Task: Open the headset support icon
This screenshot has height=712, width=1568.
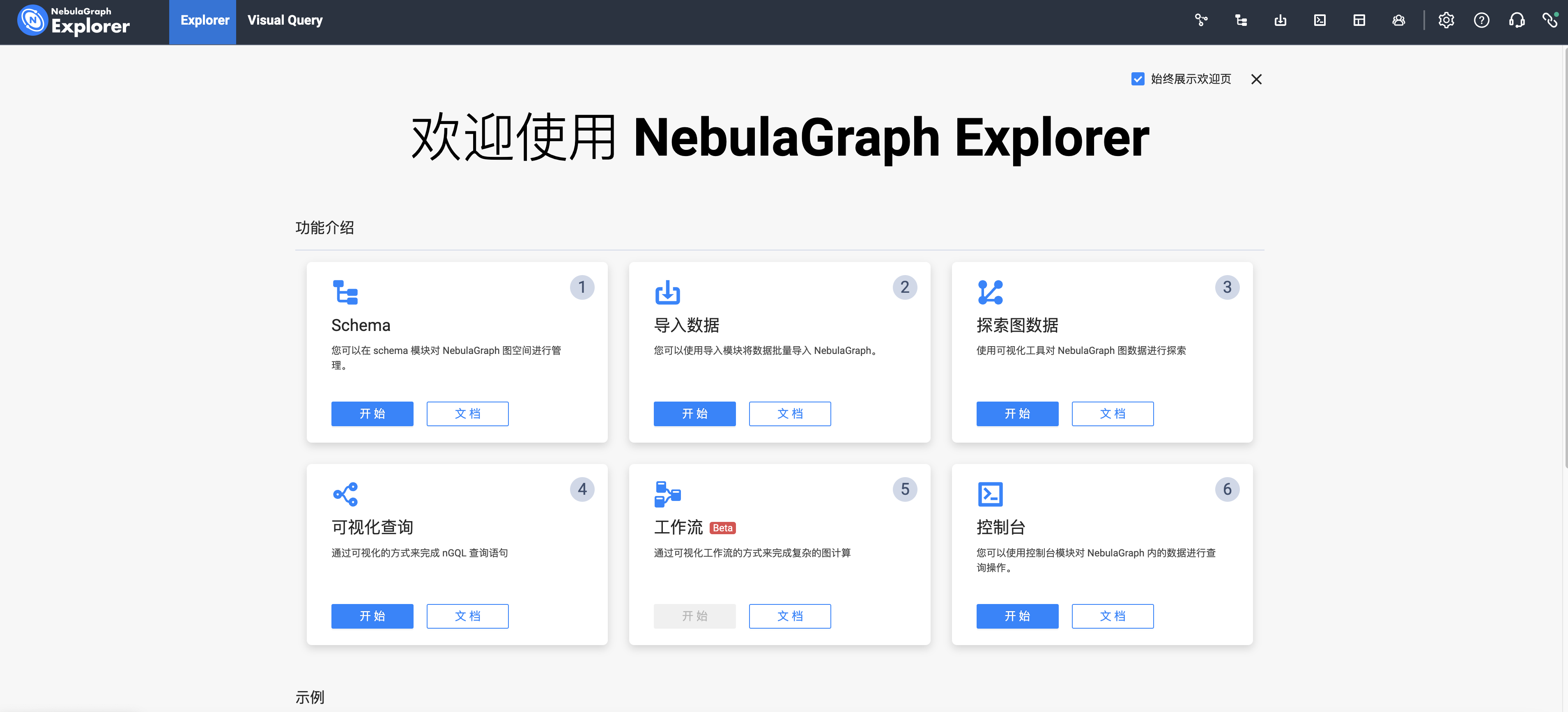Action: [1516, 20]
